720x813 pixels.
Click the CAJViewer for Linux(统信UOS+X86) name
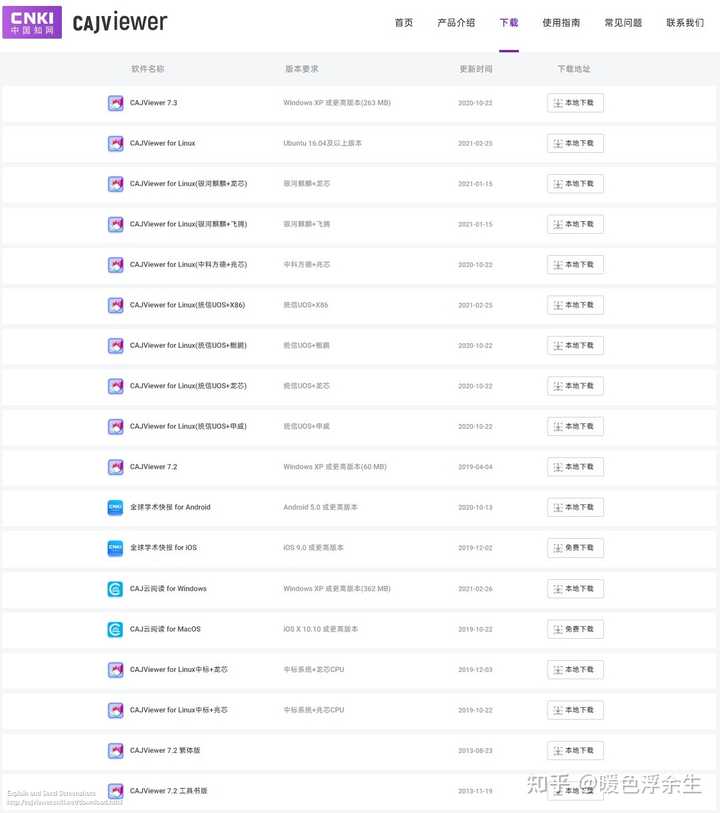click(x=187, y=305)
